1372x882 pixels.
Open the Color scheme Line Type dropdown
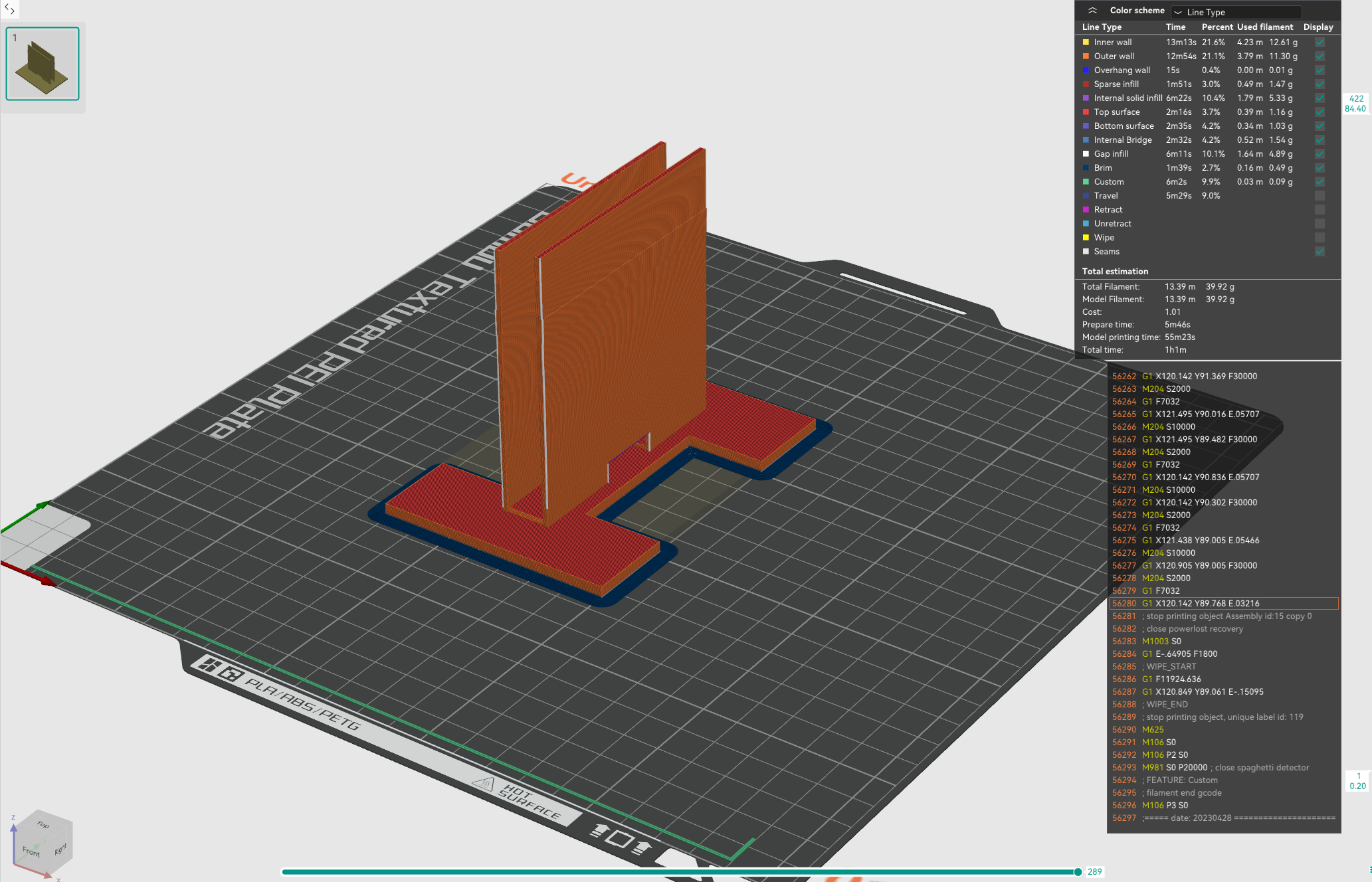pos(1235,12)
